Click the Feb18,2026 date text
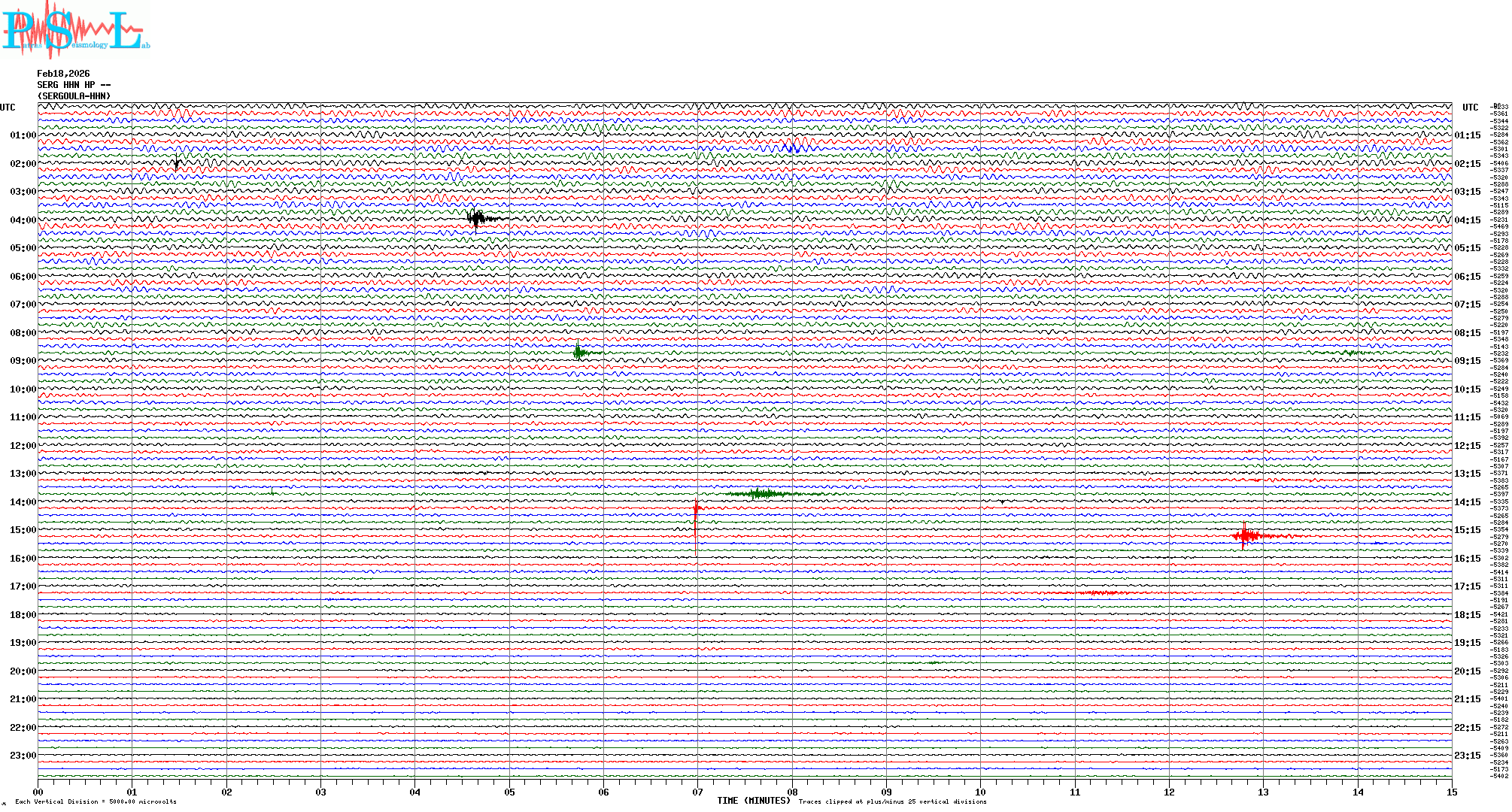The height and width of the screenshot is (812, 1512). tap(63, 74)
